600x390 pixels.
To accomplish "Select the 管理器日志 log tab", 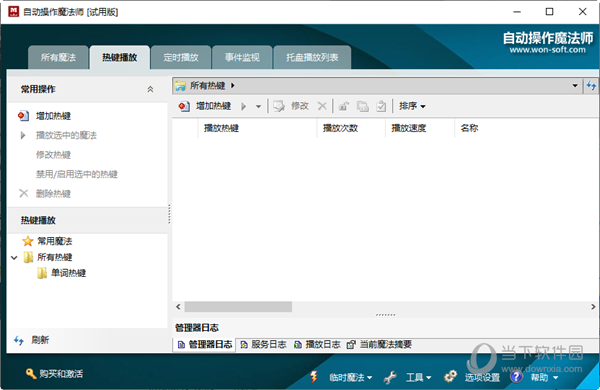I will point(205,344).
